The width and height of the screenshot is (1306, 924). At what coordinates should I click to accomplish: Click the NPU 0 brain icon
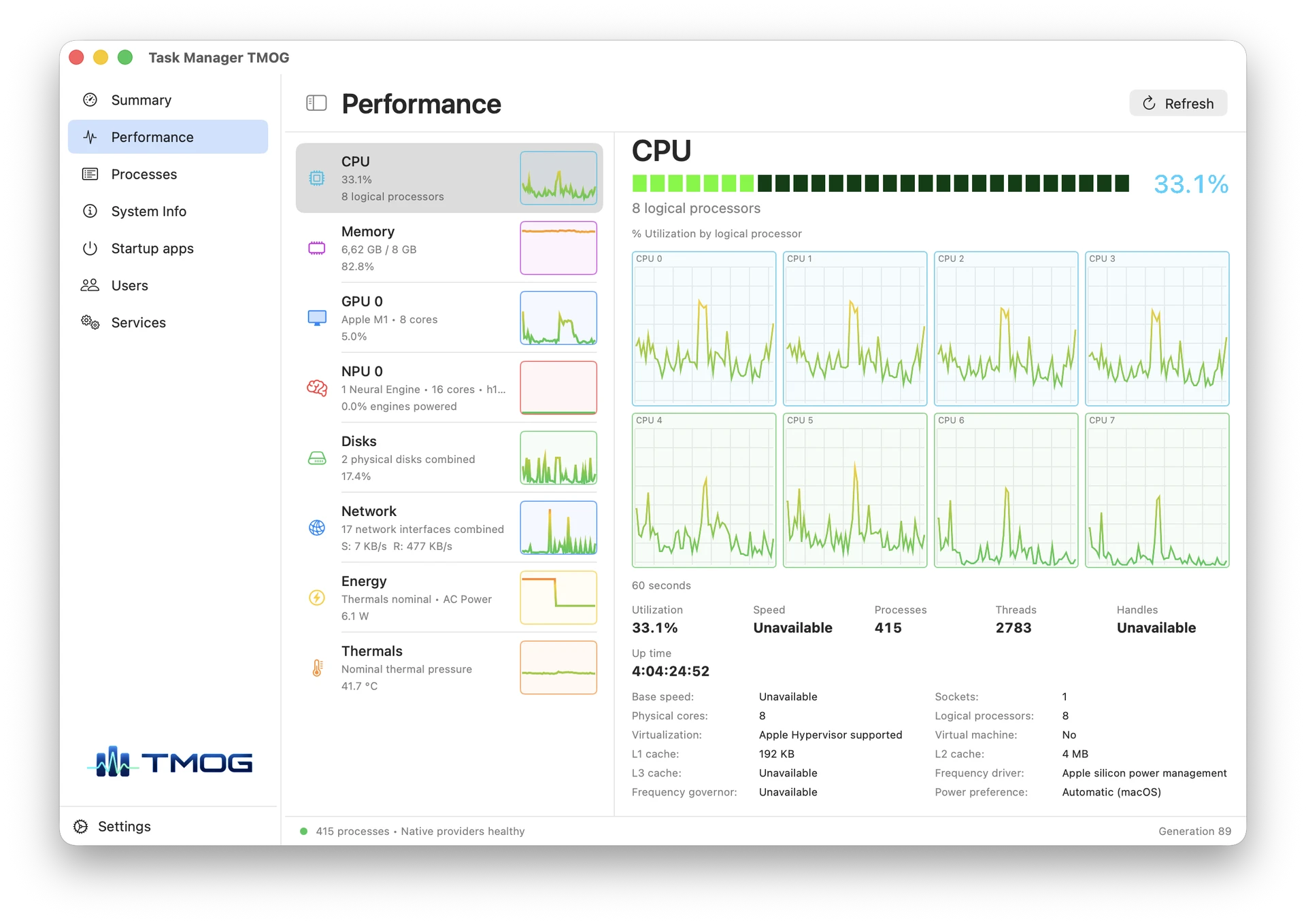tap(317, 388)
